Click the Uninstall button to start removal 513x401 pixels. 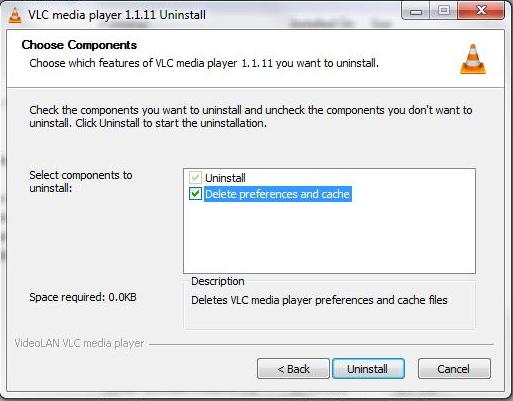[x=368, y=369]
